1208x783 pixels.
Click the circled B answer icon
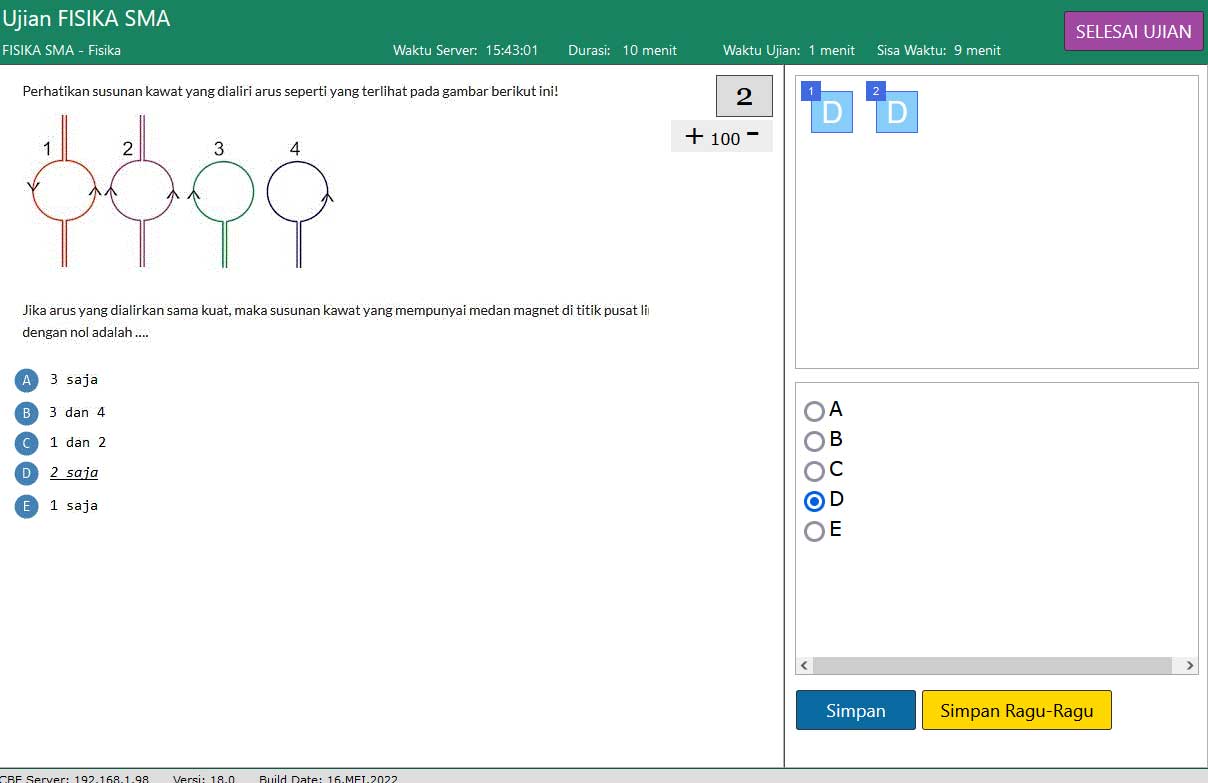pyautogui.click(x=27, y=413)
